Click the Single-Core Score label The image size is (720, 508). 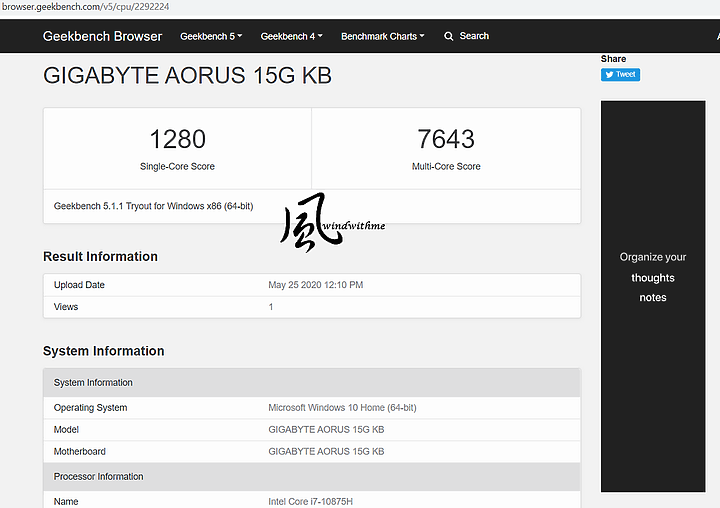pos(177,166)
